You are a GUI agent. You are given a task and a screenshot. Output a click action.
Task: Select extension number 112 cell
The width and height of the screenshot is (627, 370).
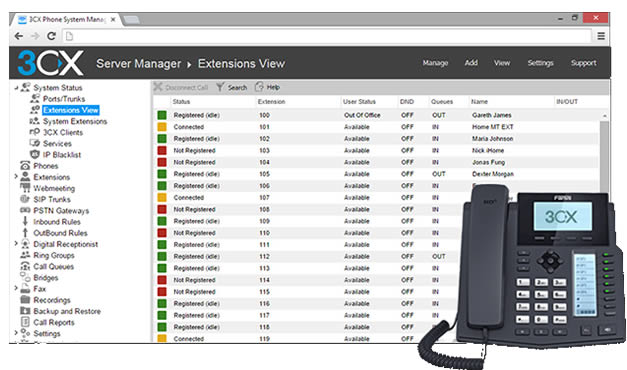click(x=264, y=256)
